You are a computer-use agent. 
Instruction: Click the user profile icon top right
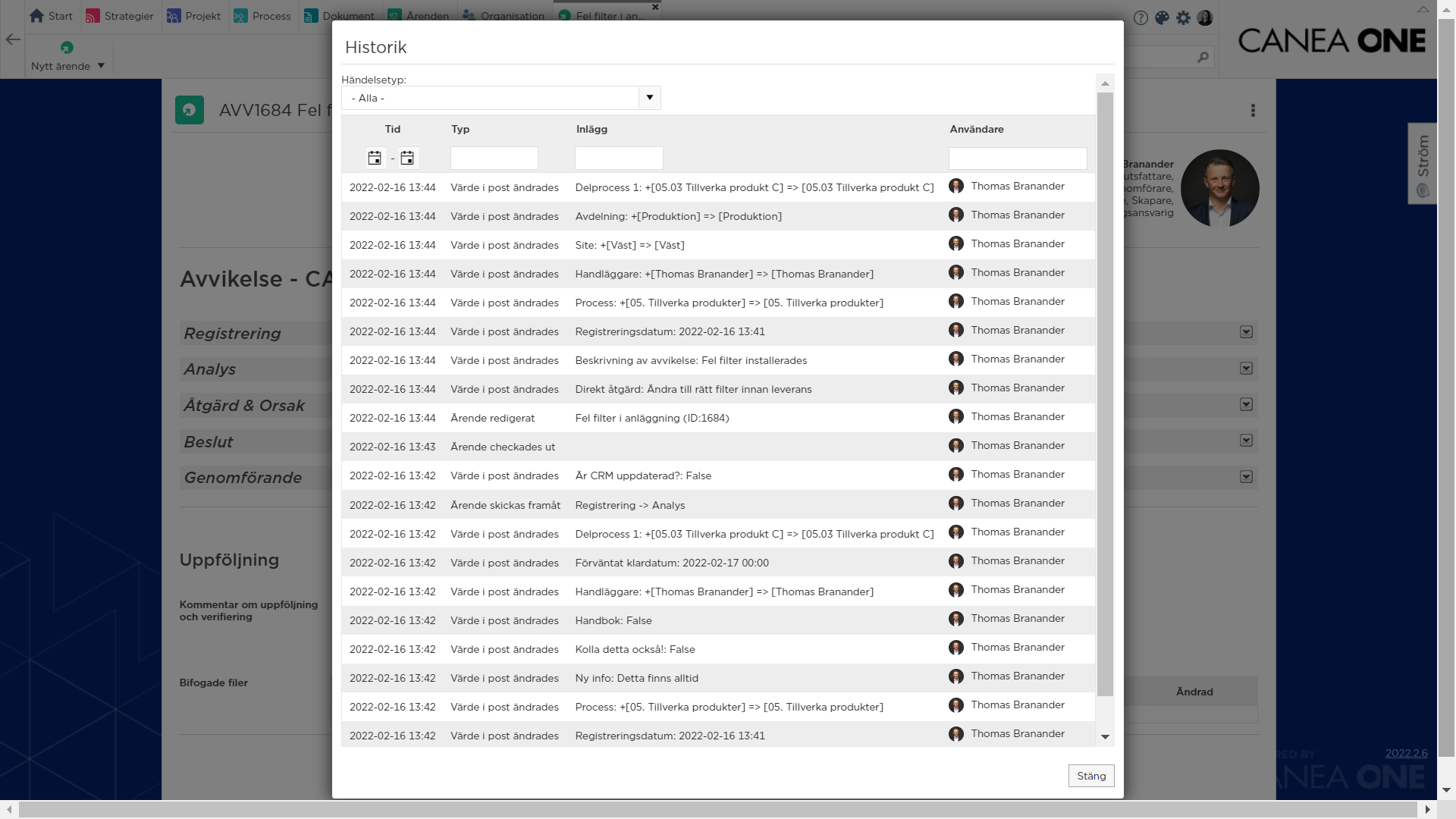[x=1205, y=17]
